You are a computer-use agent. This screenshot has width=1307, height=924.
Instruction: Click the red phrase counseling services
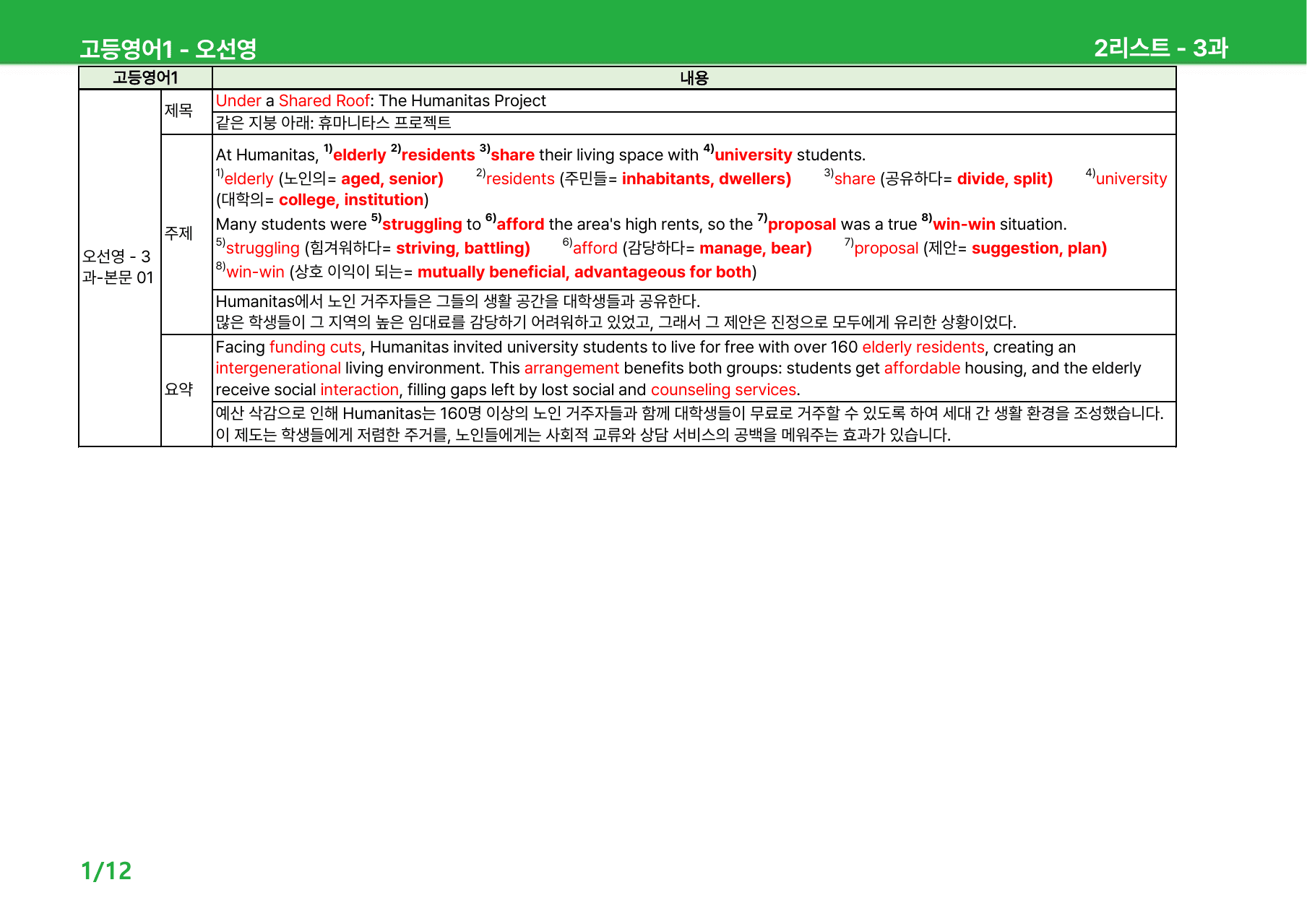[x=723, y=389]
